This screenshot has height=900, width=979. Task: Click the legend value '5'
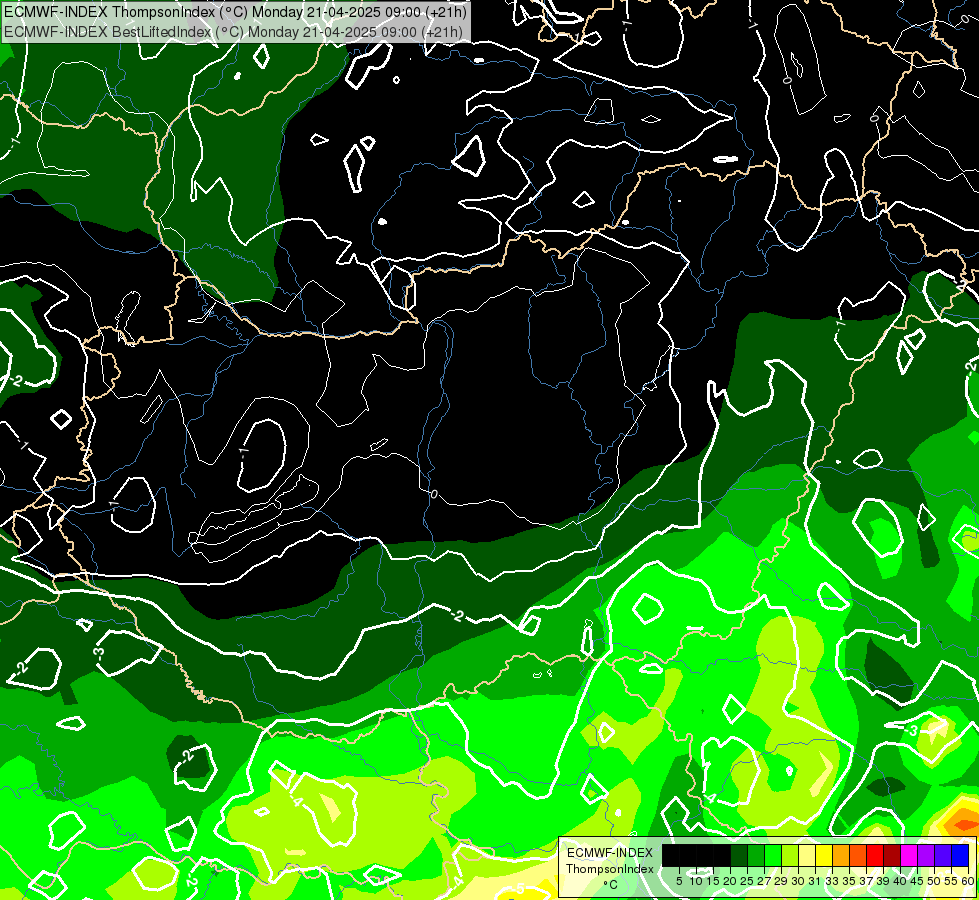[679, 881]
